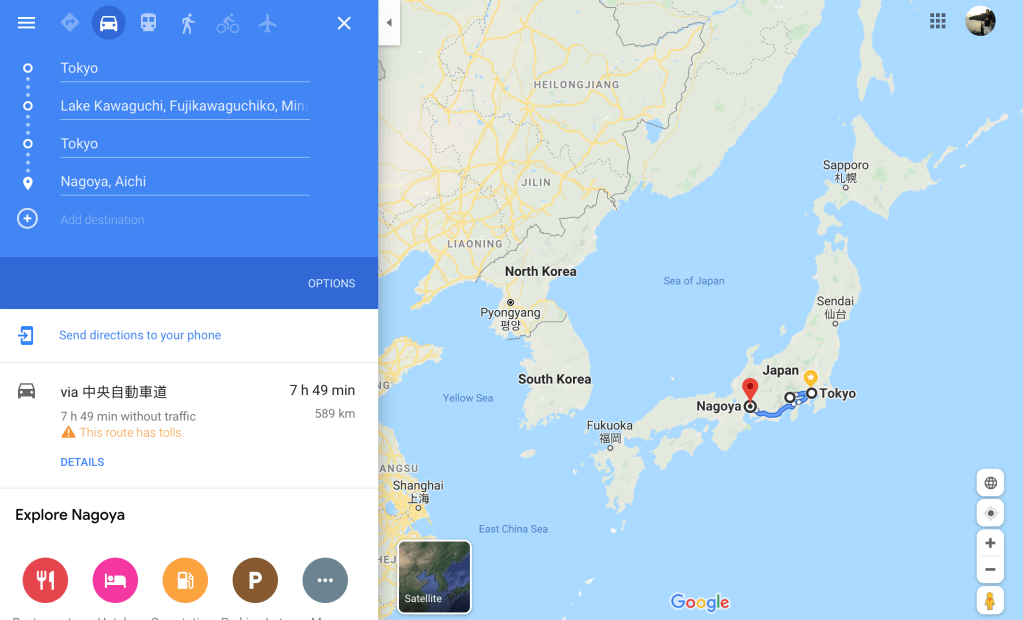Open Restaurants category in Explore Nagoya
The width and height of the screenshot is (1023, 620).
pos(45,580)
